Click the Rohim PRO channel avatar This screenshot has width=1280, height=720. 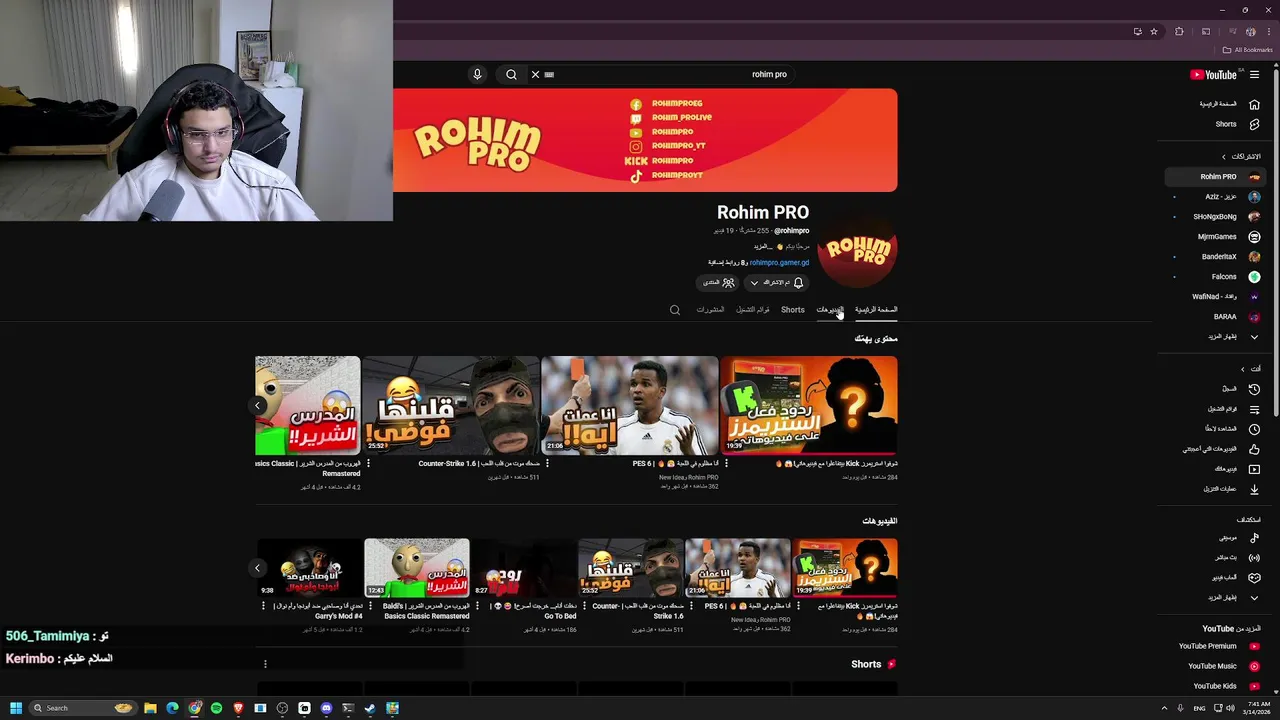point(857,251)
